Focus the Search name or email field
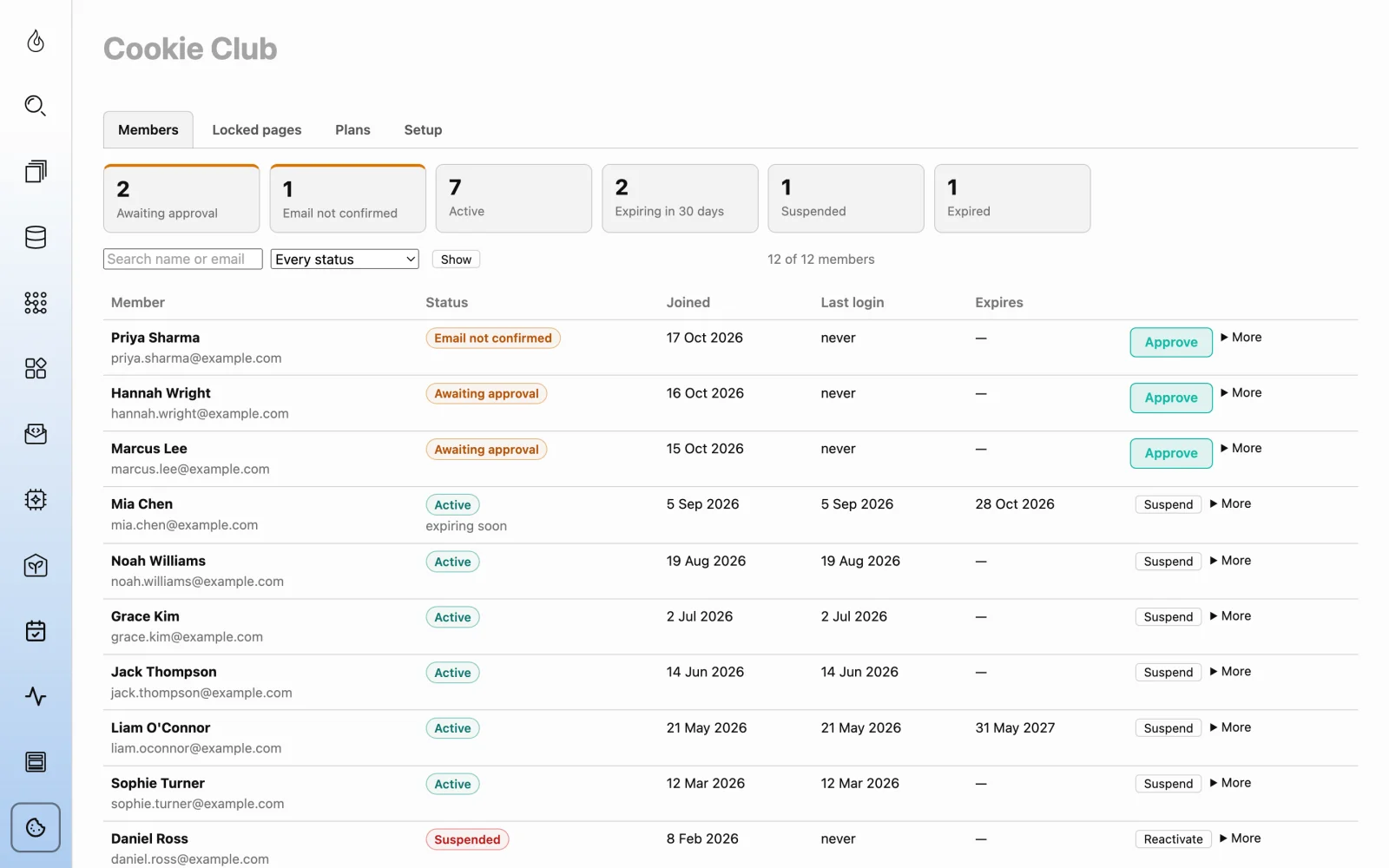This screenshot has height=868, width=1389. tap(182, 259)
